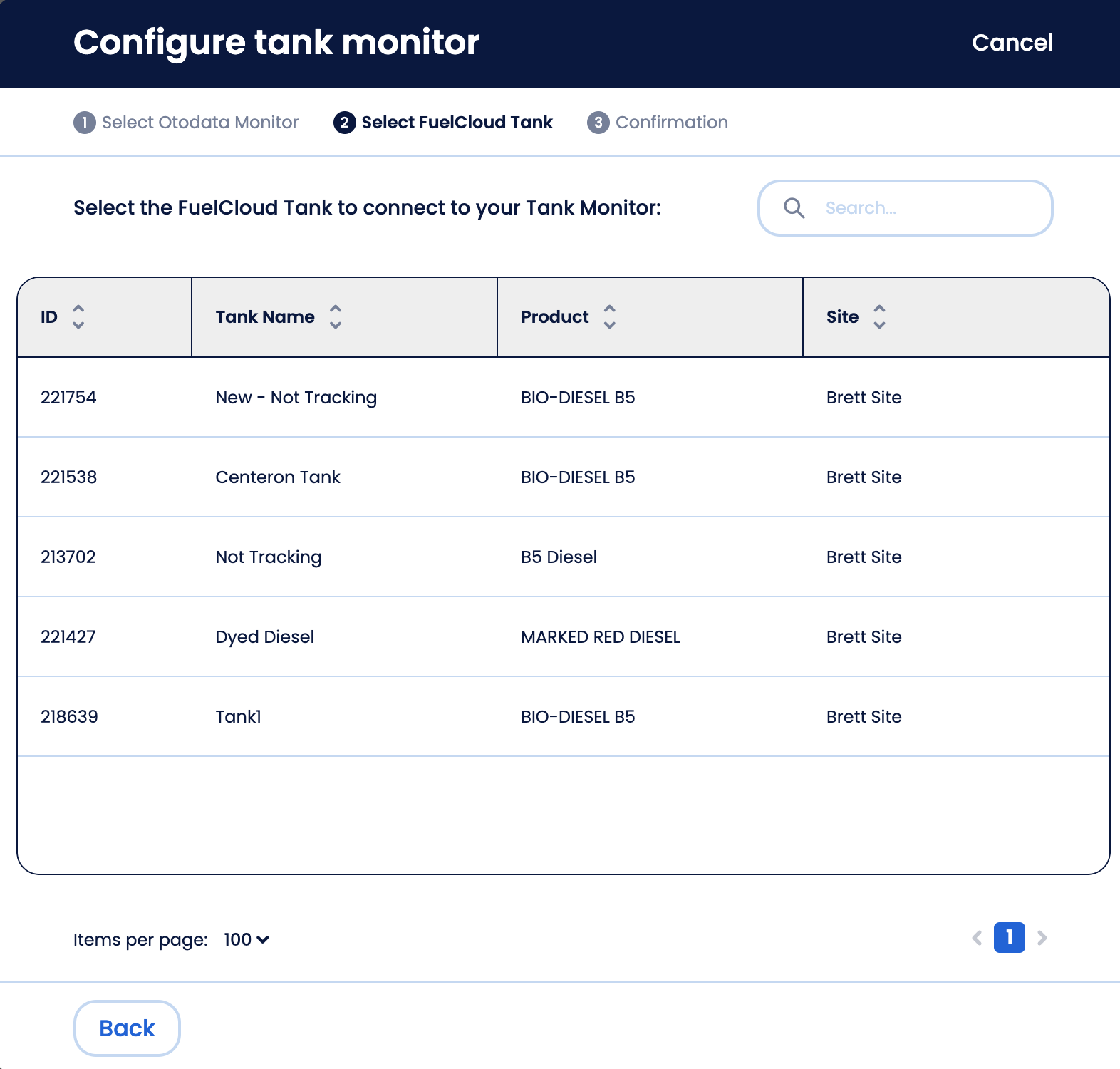
Task: Click step 2 circle icon
Action: click(345, 123)
